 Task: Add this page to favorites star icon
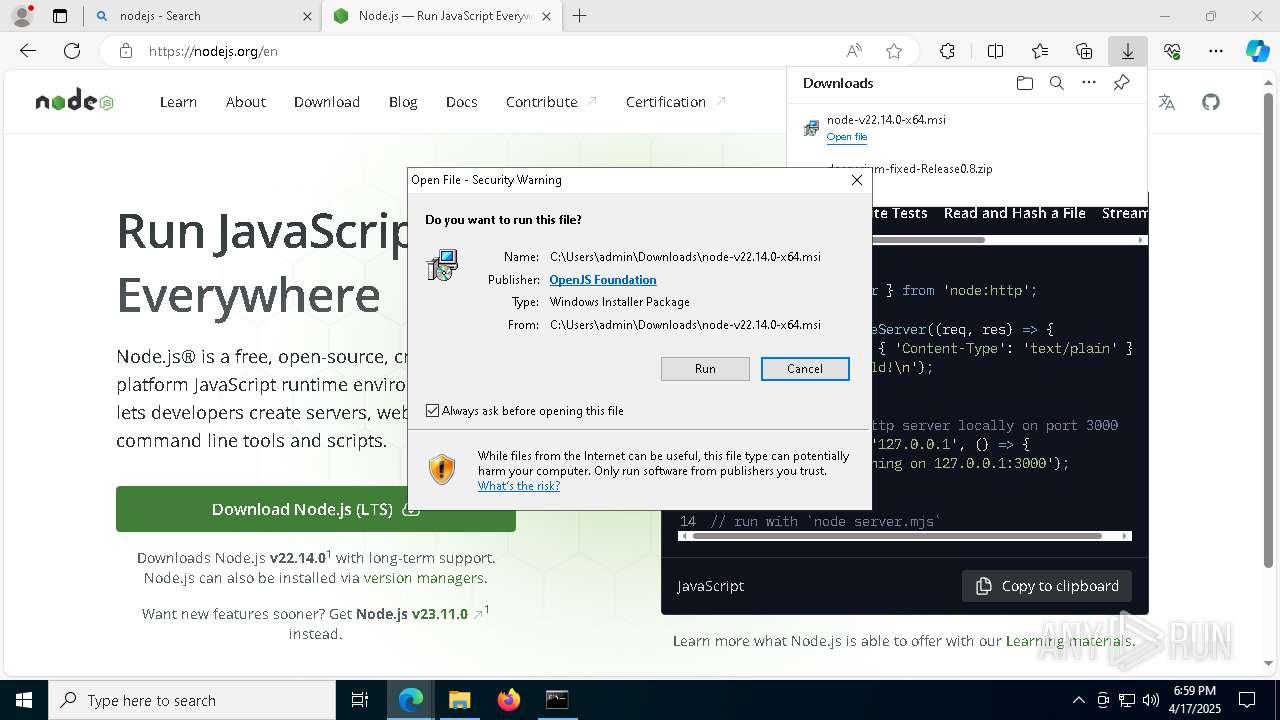[x=894, y=51]
